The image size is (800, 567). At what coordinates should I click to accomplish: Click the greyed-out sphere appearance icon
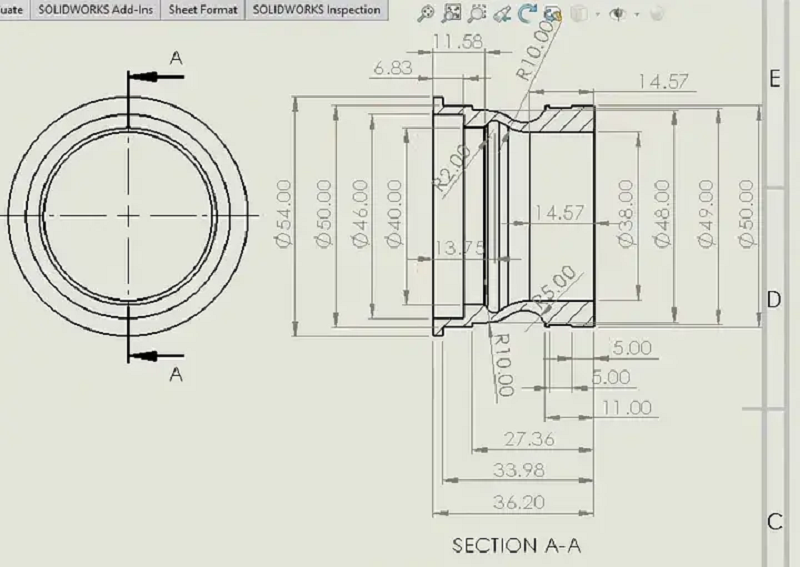657,14
